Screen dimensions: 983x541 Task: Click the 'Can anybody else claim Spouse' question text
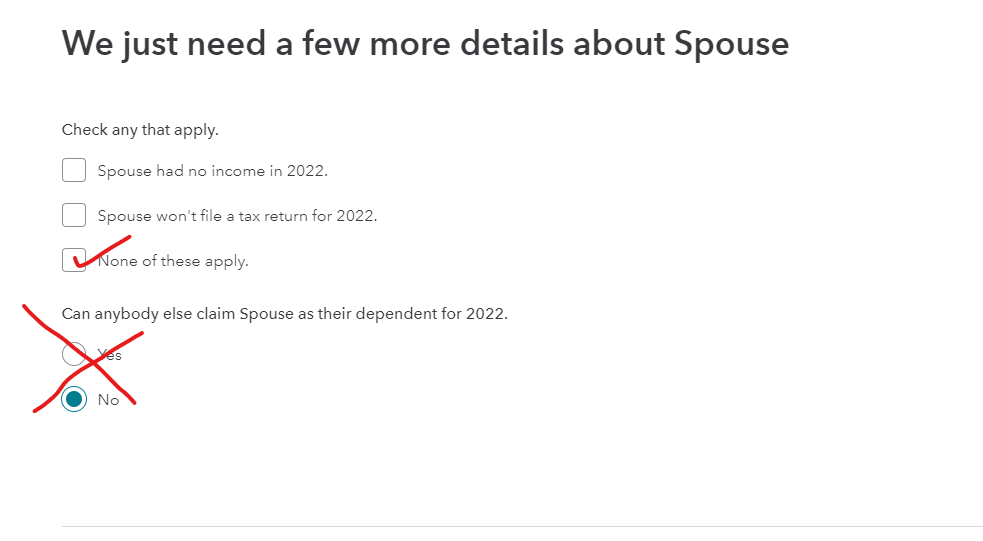tap(285, 313)
